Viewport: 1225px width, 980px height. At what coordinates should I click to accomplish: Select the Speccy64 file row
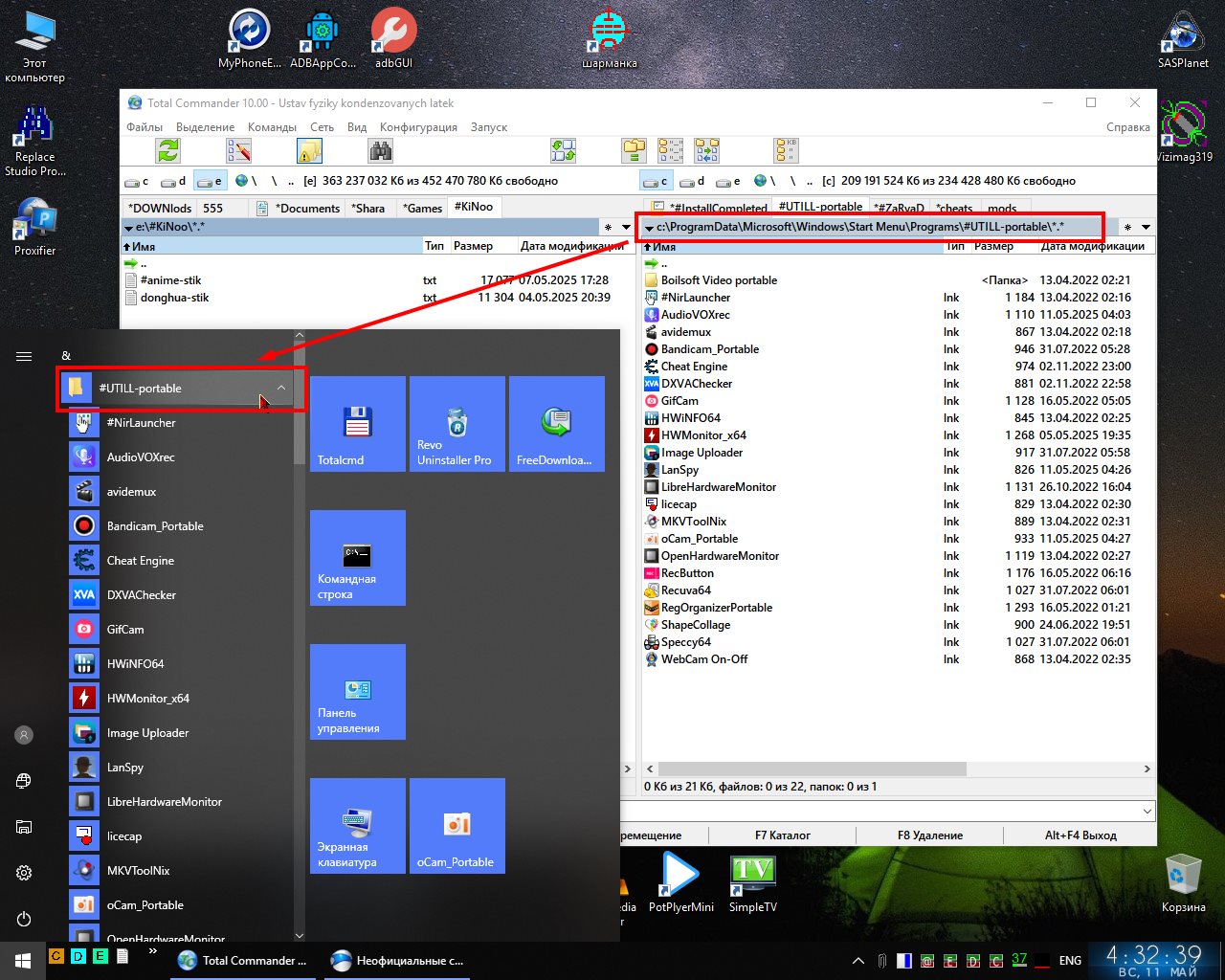point(898,642)
